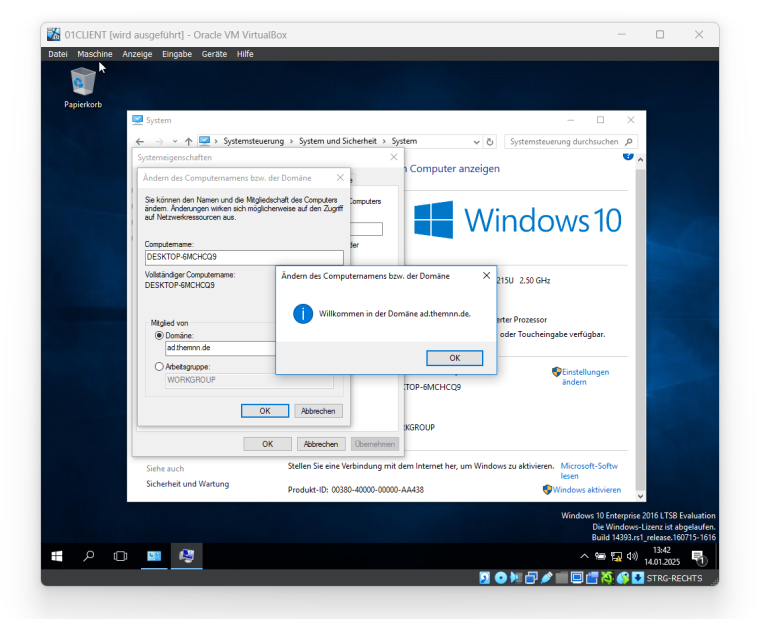Open the volume tray icon
This screenshot has width=768, height=619.
(x=632, y=556)
